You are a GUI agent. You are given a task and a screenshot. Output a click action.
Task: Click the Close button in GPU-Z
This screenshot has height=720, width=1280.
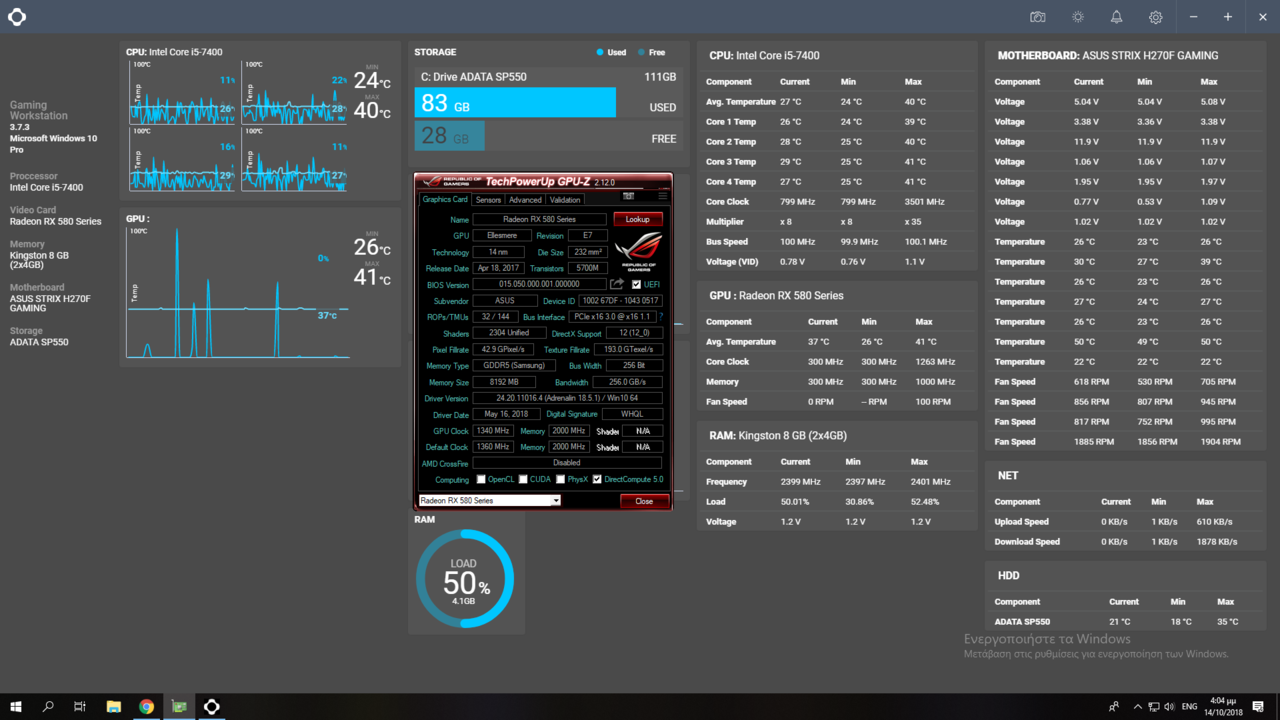pos(644,501)
